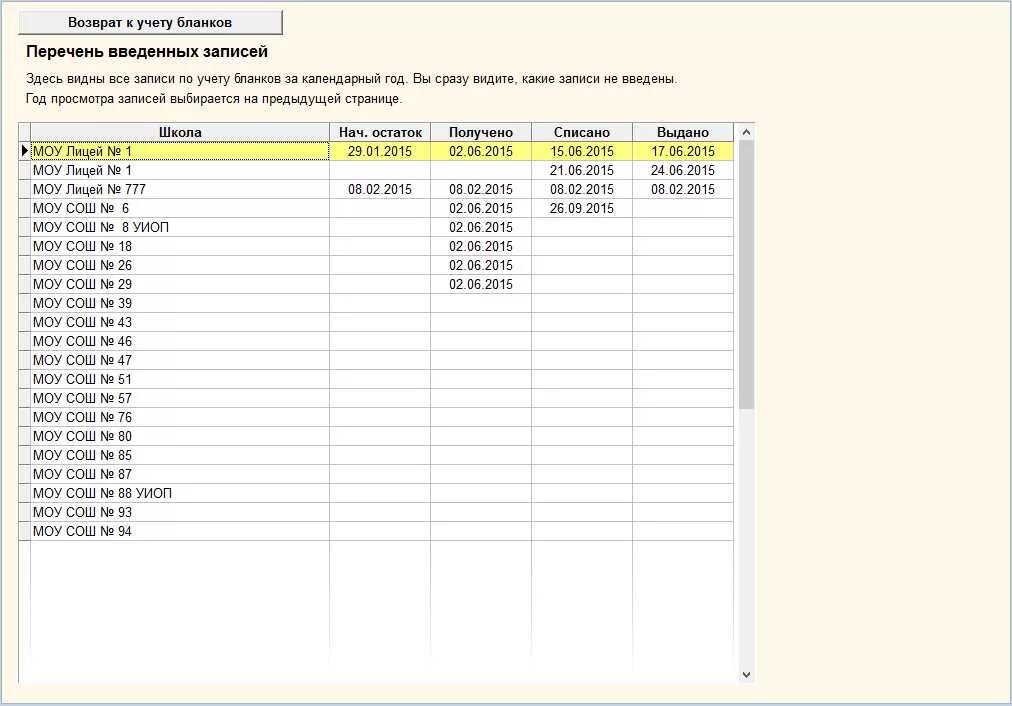
Task: Click scrollbar up arrow of the table
Action: 746,132
